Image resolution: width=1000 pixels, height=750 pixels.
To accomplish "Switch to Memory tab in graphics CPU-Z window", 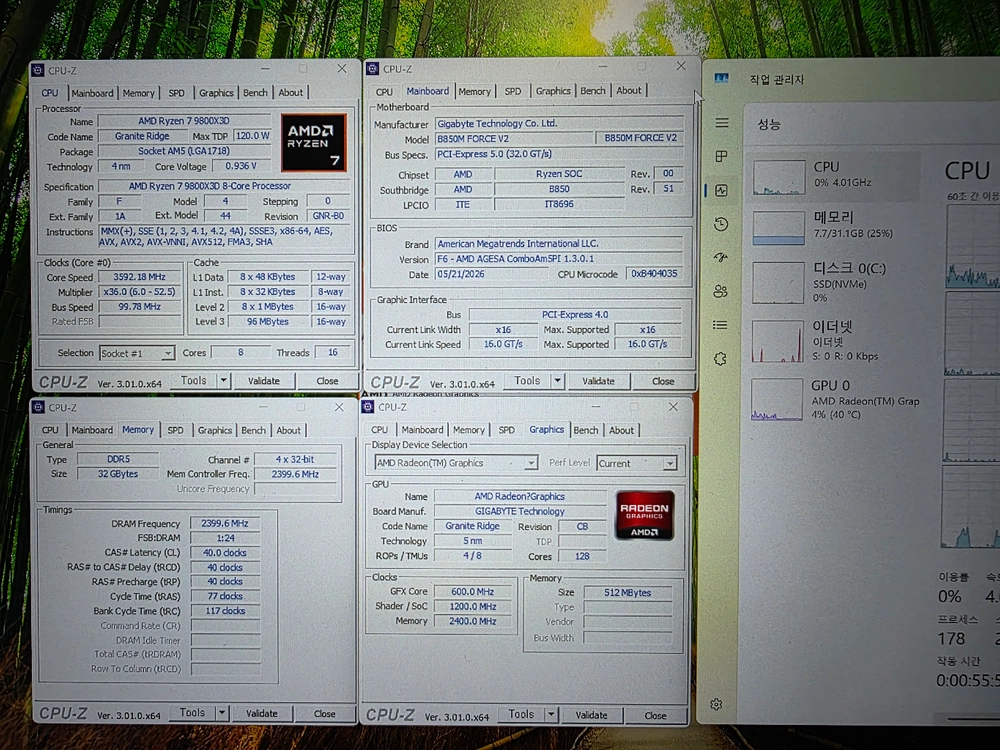I will click(x=469, y=430).
